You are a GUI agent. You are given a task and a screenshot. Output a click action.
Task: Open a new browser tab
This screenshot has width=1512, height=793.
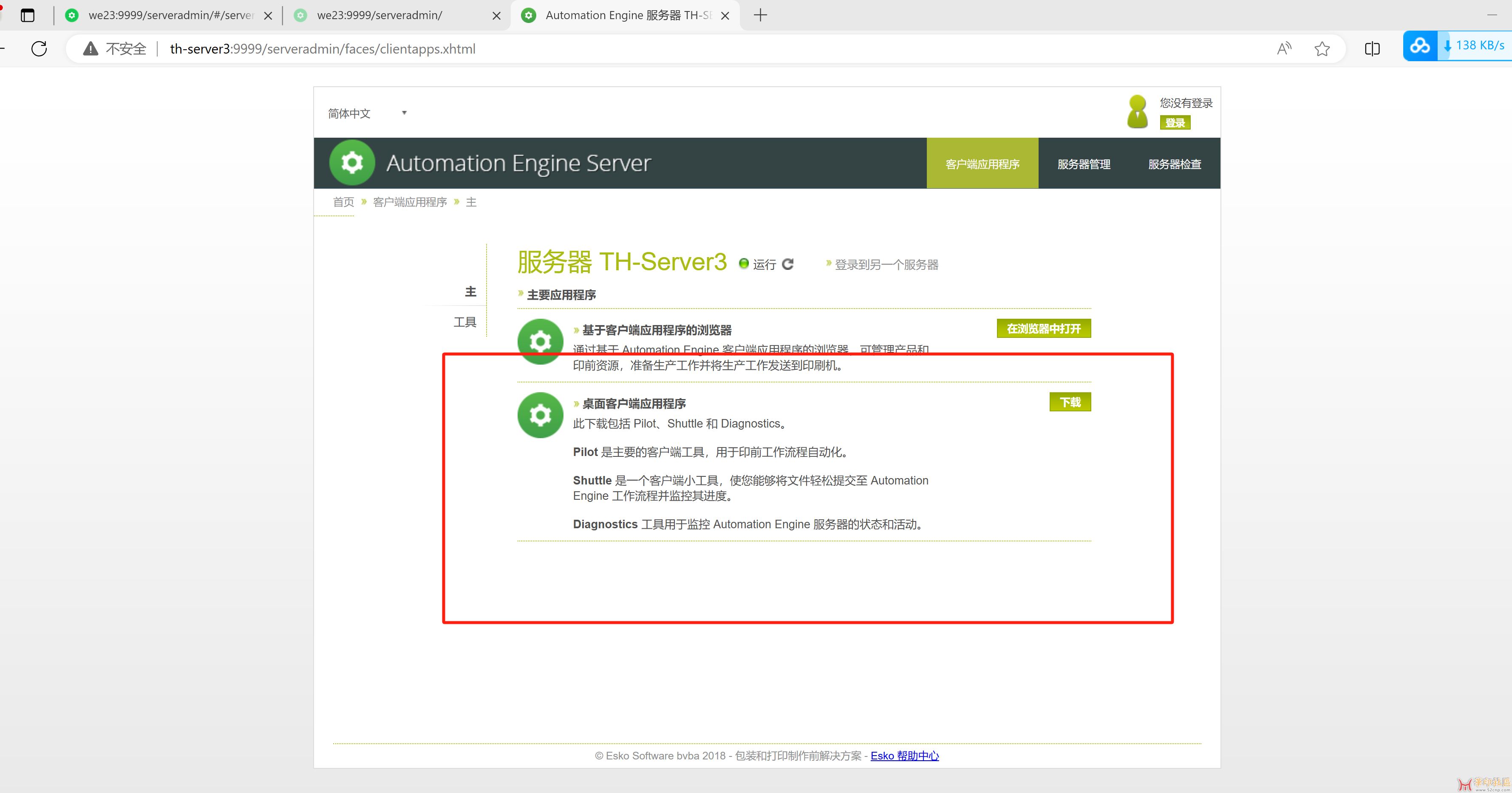(760, 15)
